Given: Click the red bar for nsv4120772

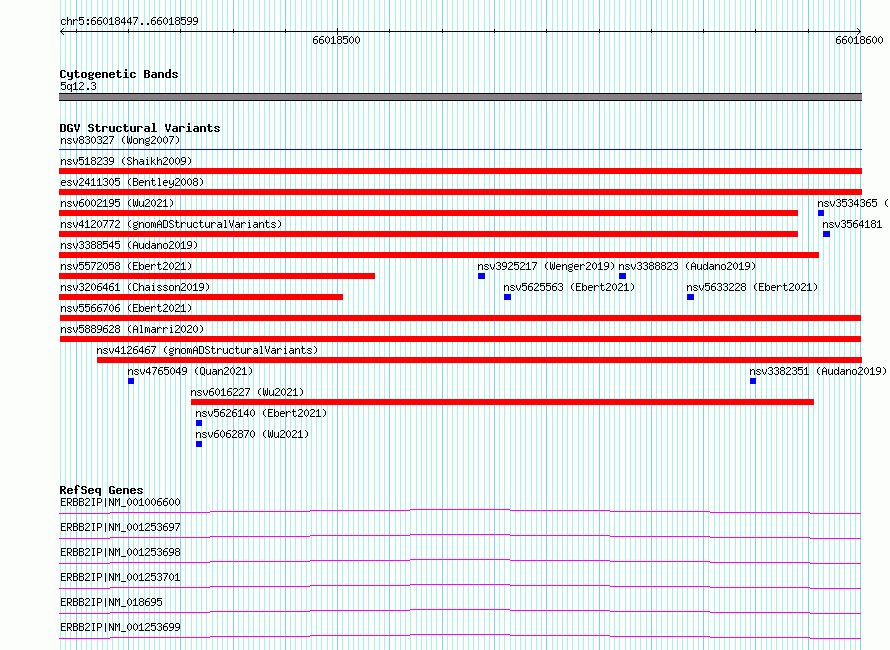Looking at the screenshot, I should pyautogui.click(x=429, y=234).
